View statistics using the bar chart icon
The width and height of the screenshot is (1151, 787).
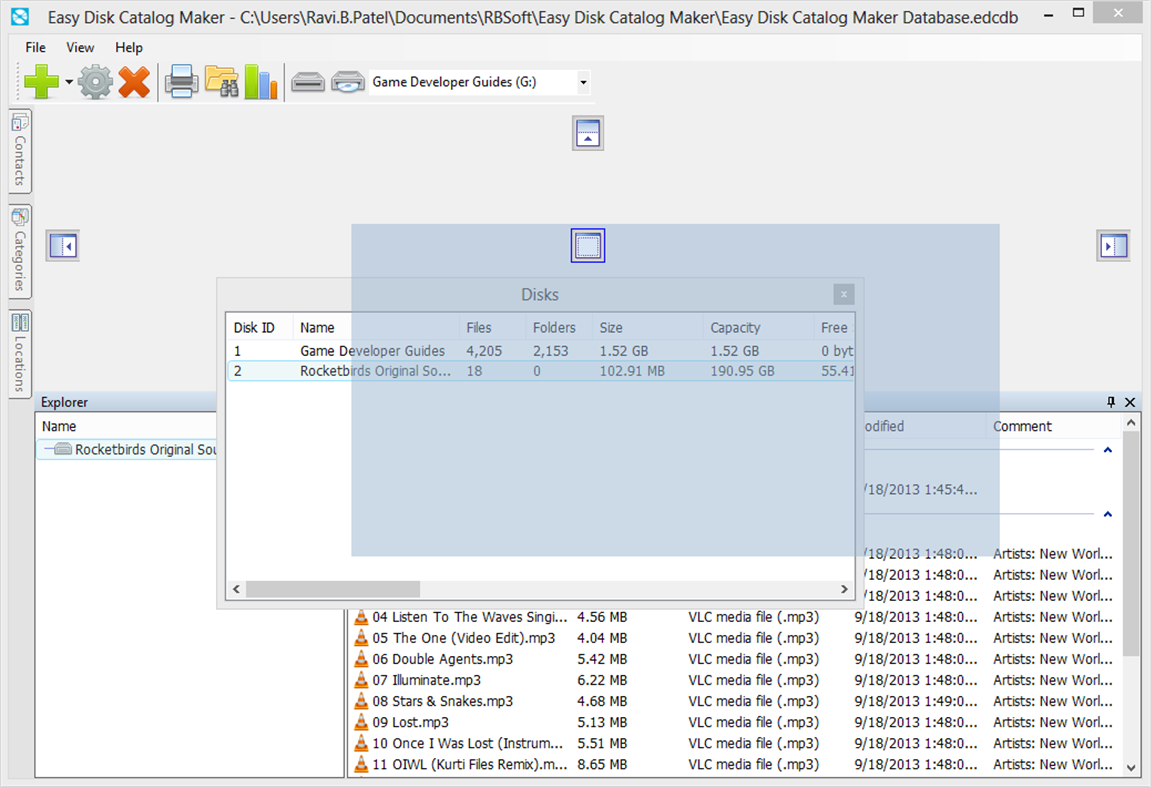click(260, 81)
